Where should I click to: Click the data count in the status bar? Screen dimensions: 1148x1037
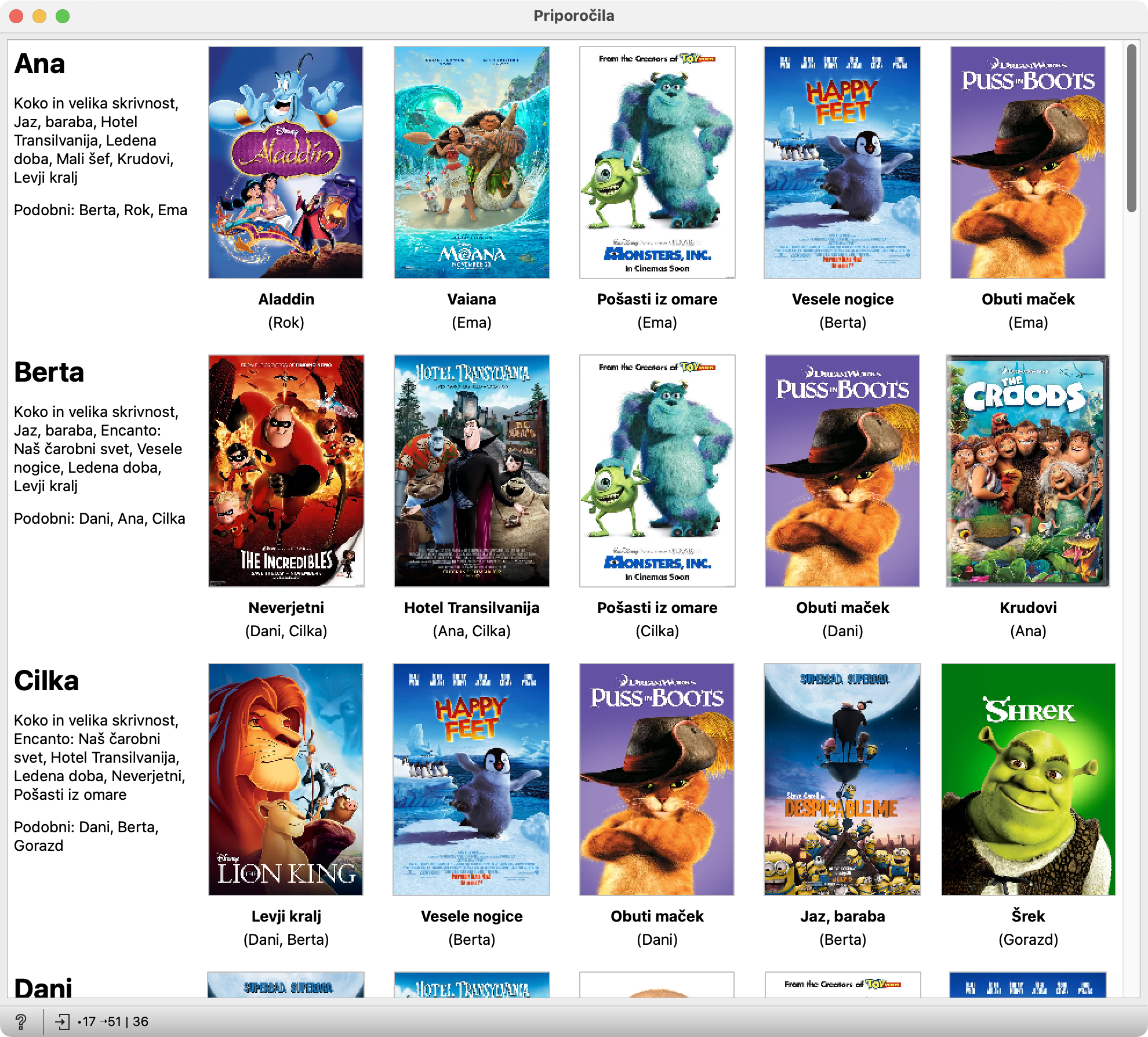113,1021
